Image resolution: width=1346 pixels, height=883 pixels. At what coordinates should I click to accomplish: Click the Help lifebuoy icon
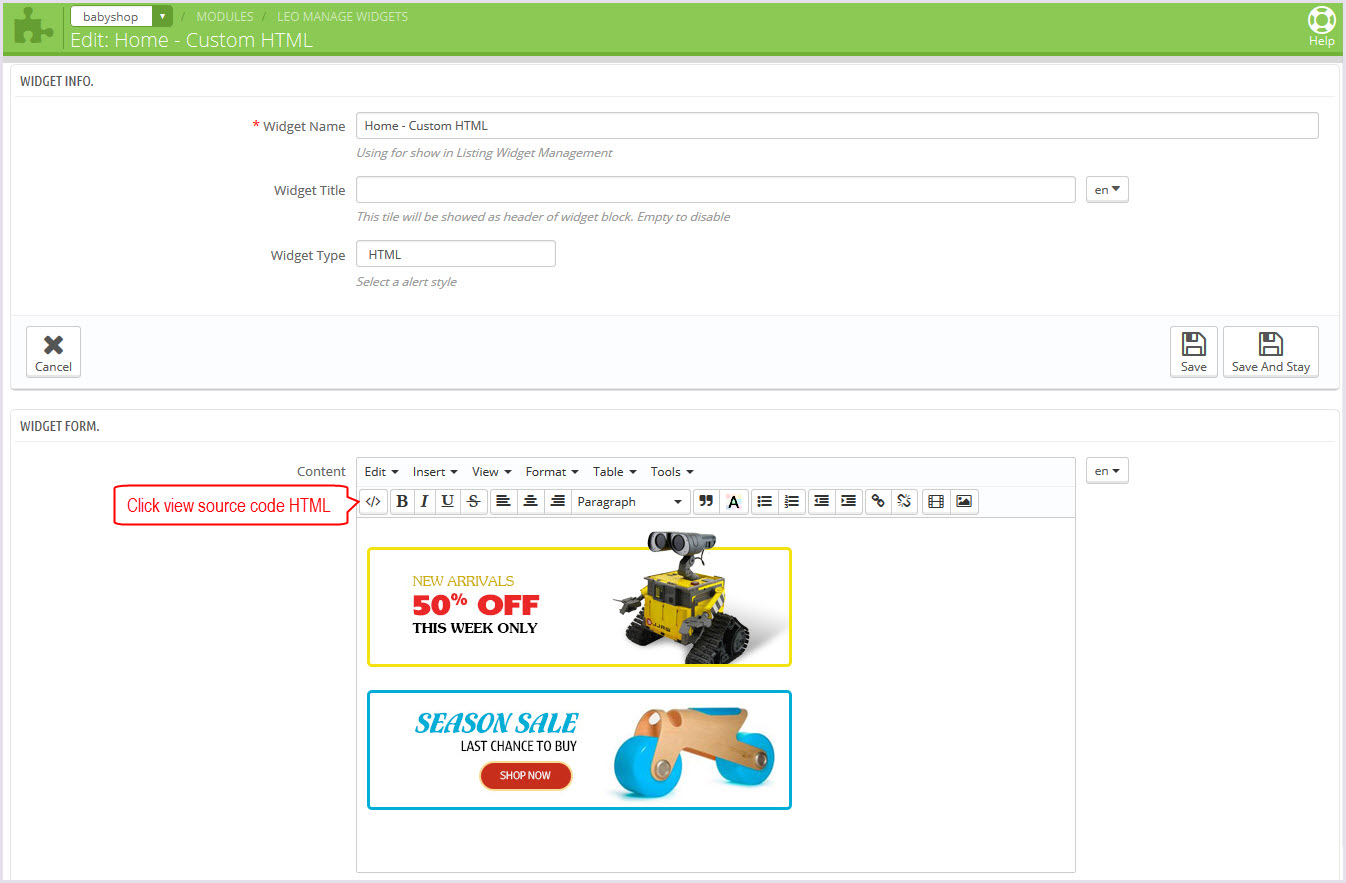click(1321, 21)
